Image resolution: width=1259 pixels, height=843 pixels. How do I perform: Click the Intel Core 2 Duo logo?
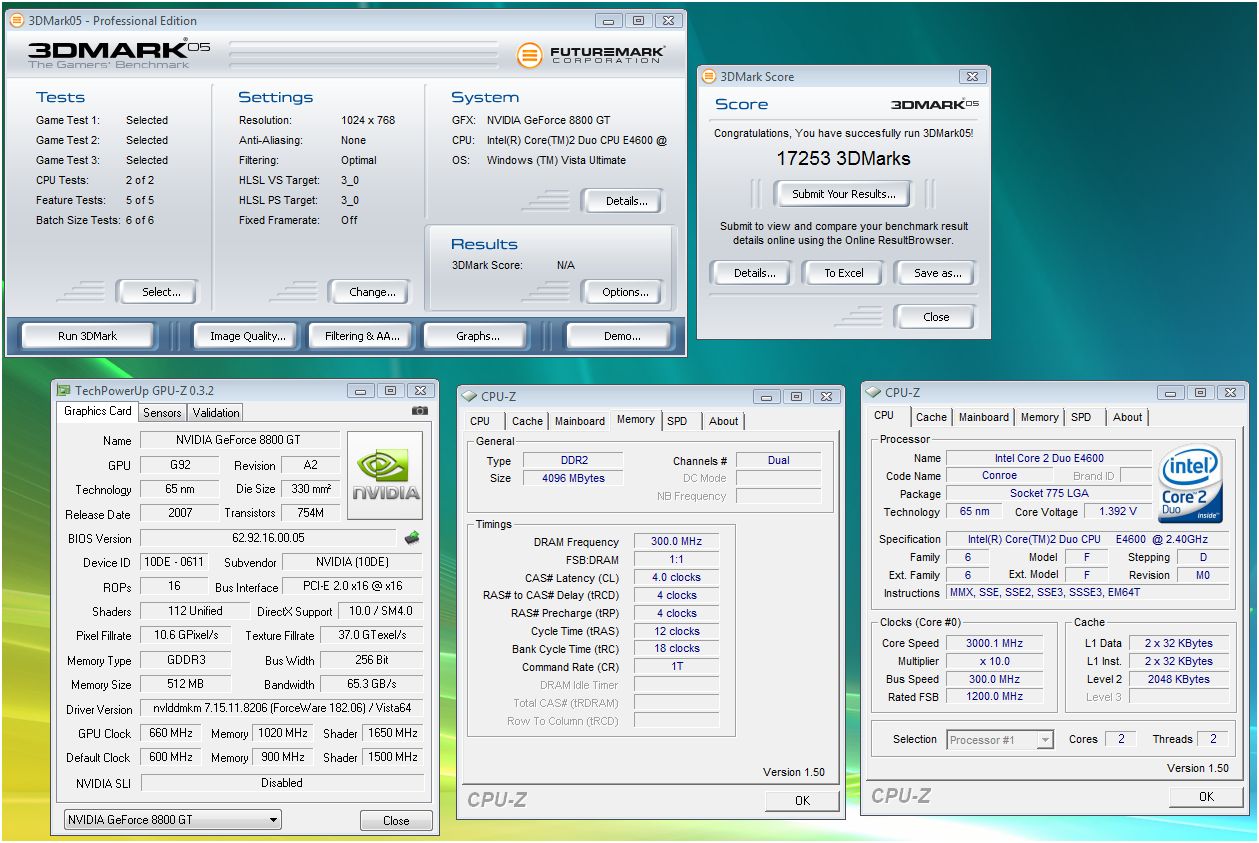[1190, 484]
